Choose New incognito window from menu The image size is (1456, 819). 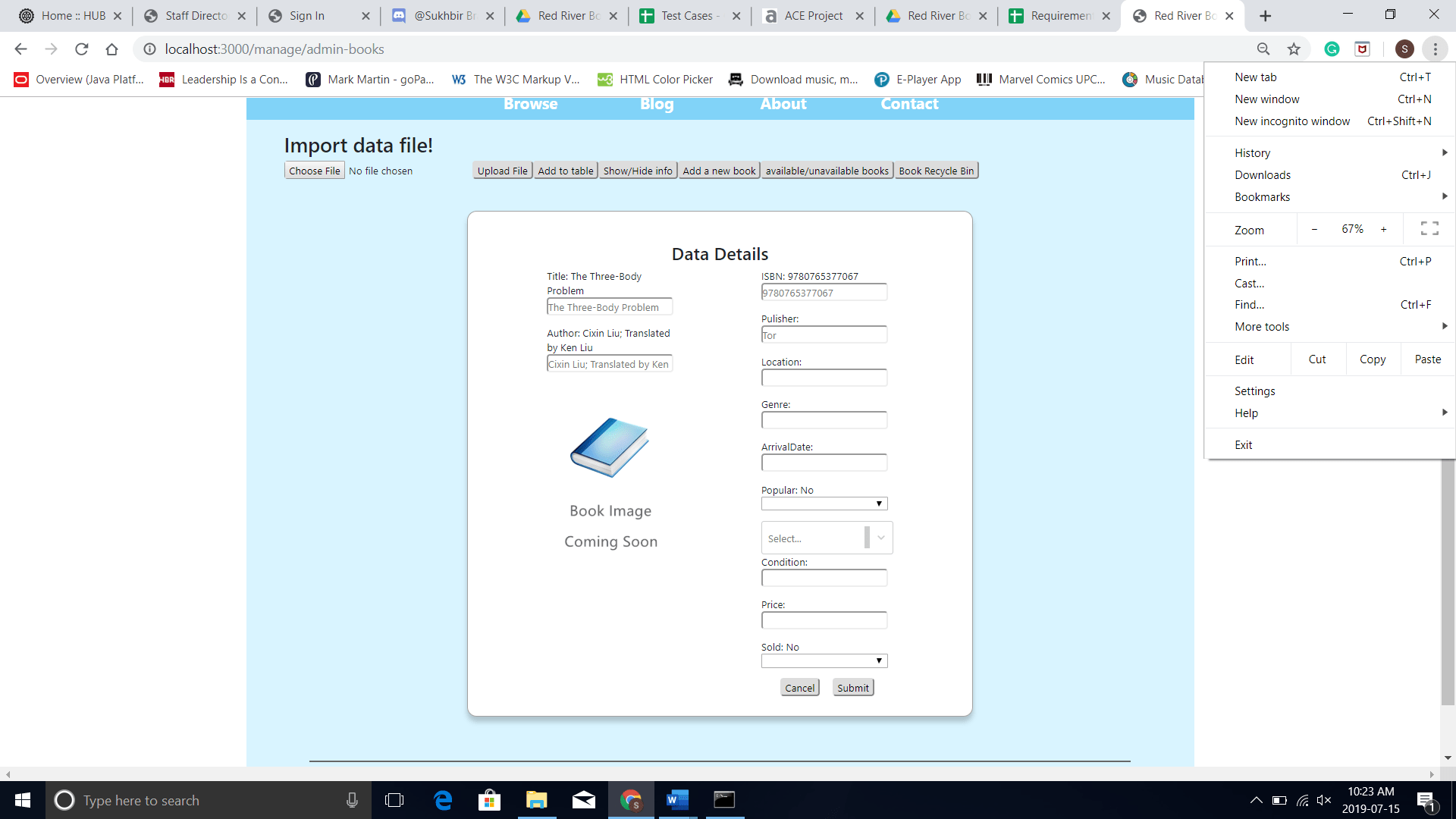(x=1292, y=121)
